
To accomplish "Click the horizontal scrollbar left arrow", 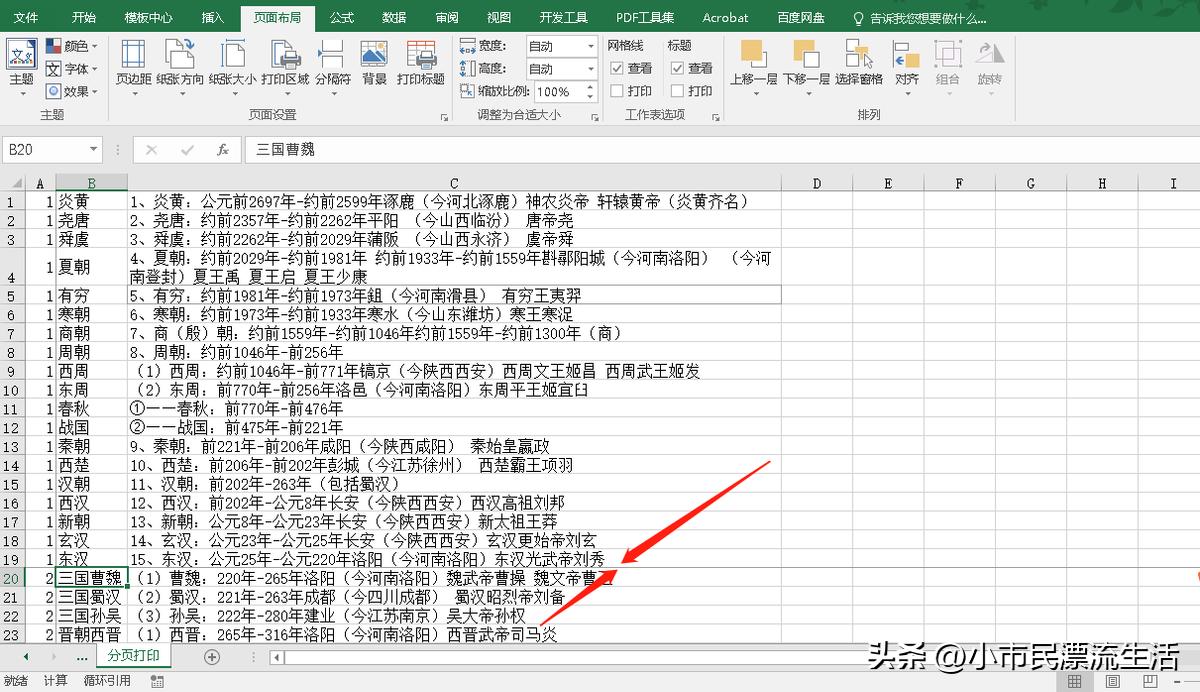I will [276, 658].
